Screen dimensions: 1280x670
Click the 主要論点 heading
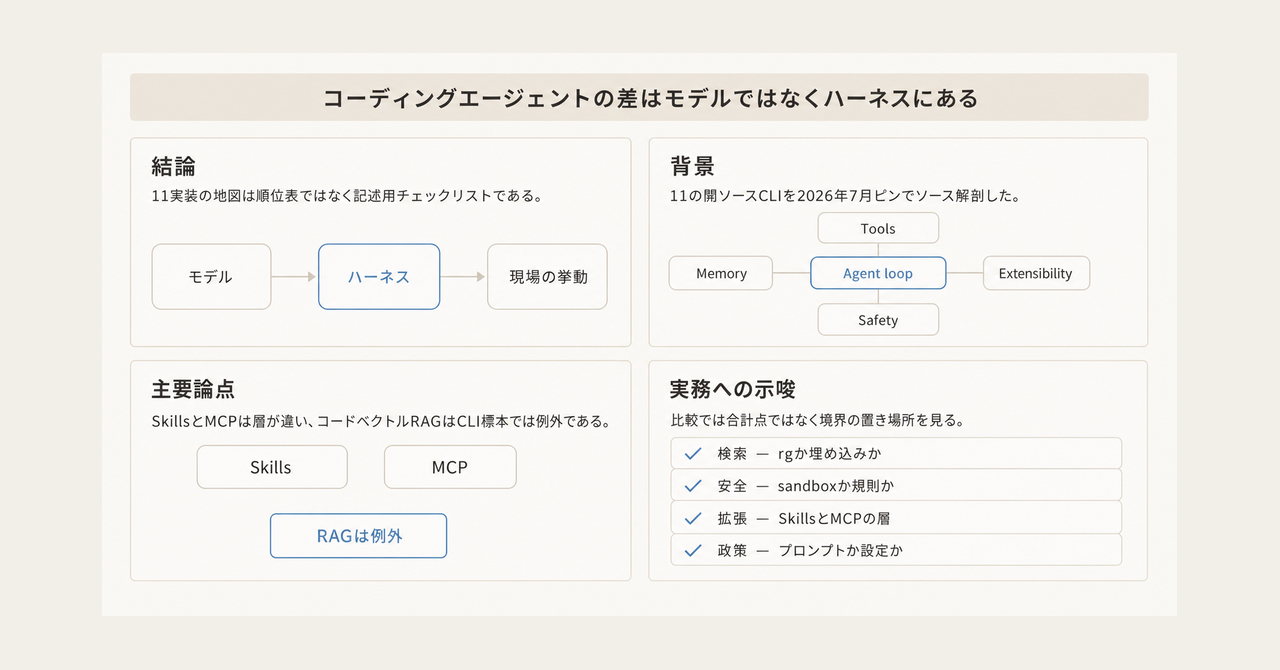point(193,389)
